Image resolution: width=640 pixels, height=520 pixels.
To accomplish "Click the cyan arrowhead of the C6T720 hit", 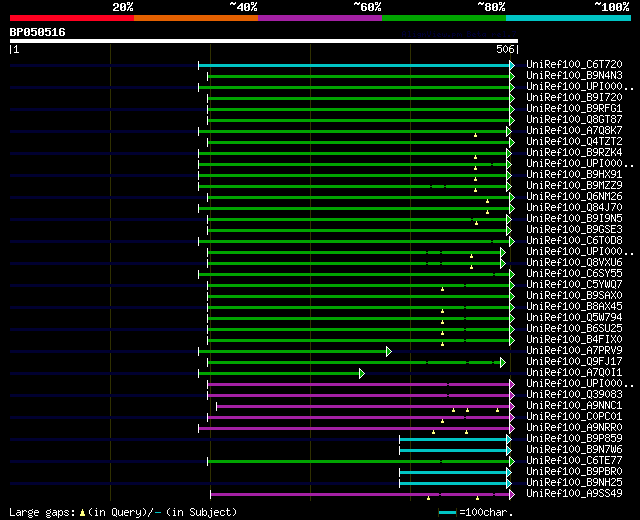I will coord(512,65).
